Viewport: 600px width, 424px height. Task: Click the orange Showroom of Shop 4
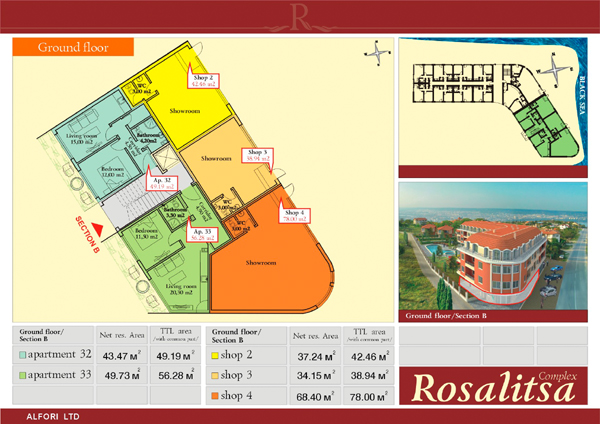(261, 263)
